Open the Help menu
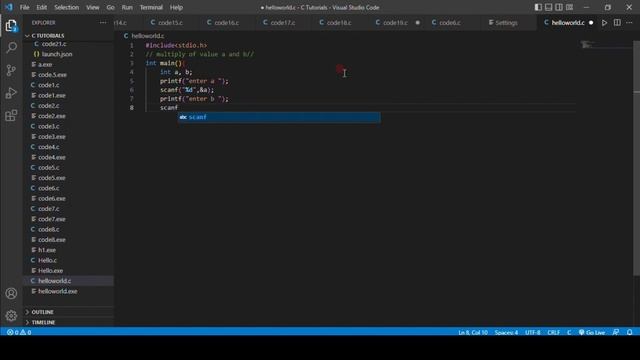The width and height of the screenshot is (640, 360). [176, 7]
